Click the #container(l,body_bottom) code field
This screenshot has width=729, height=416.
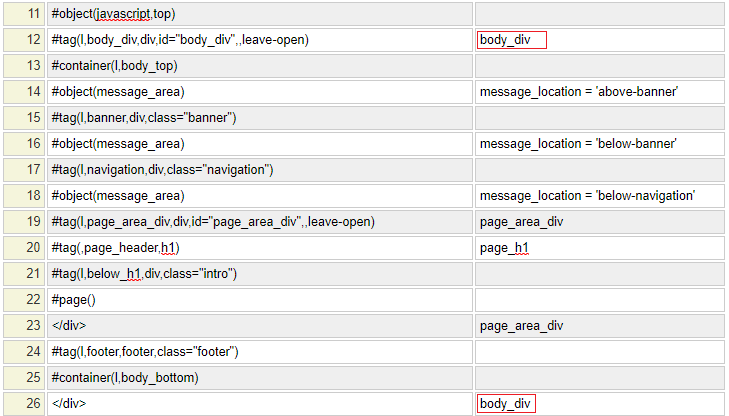258,378
